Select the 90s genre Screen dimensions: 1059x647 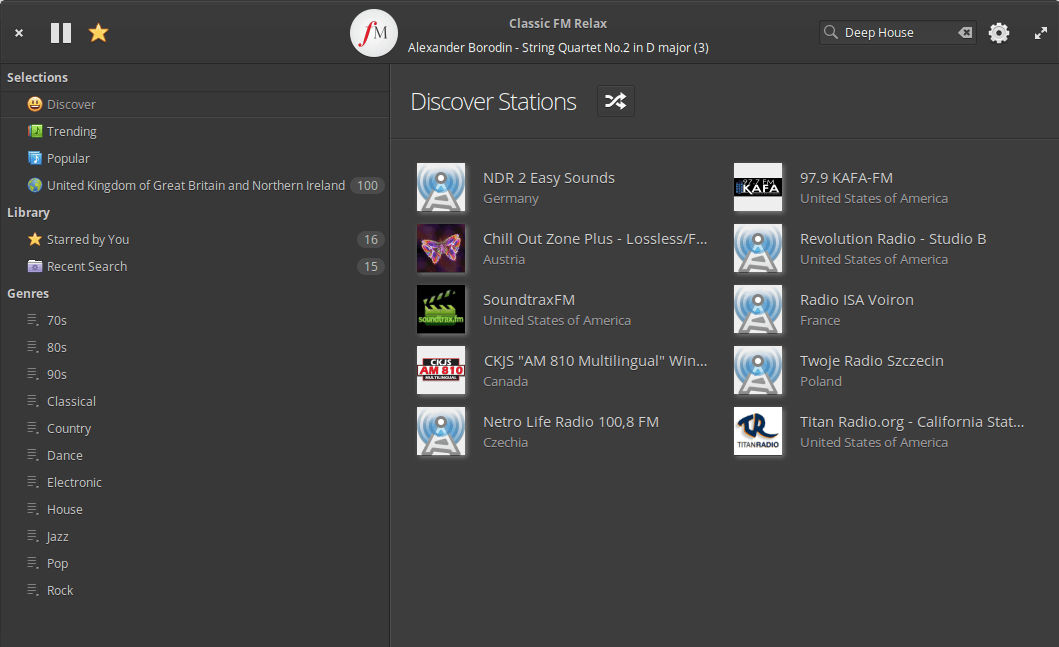pyautogui.click(x=195, y=374)
